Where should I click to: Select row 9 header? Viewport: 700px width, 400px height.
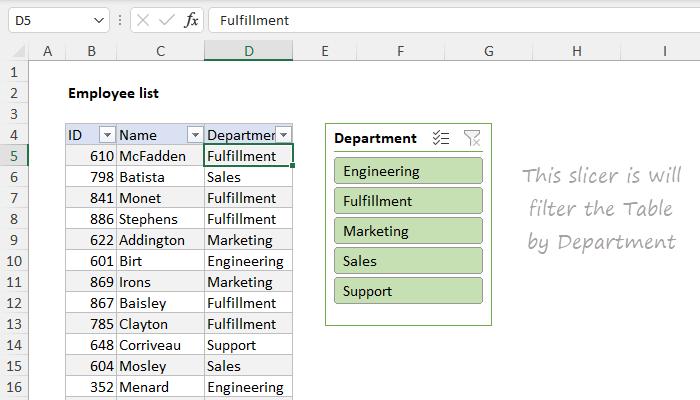[14, 240]
